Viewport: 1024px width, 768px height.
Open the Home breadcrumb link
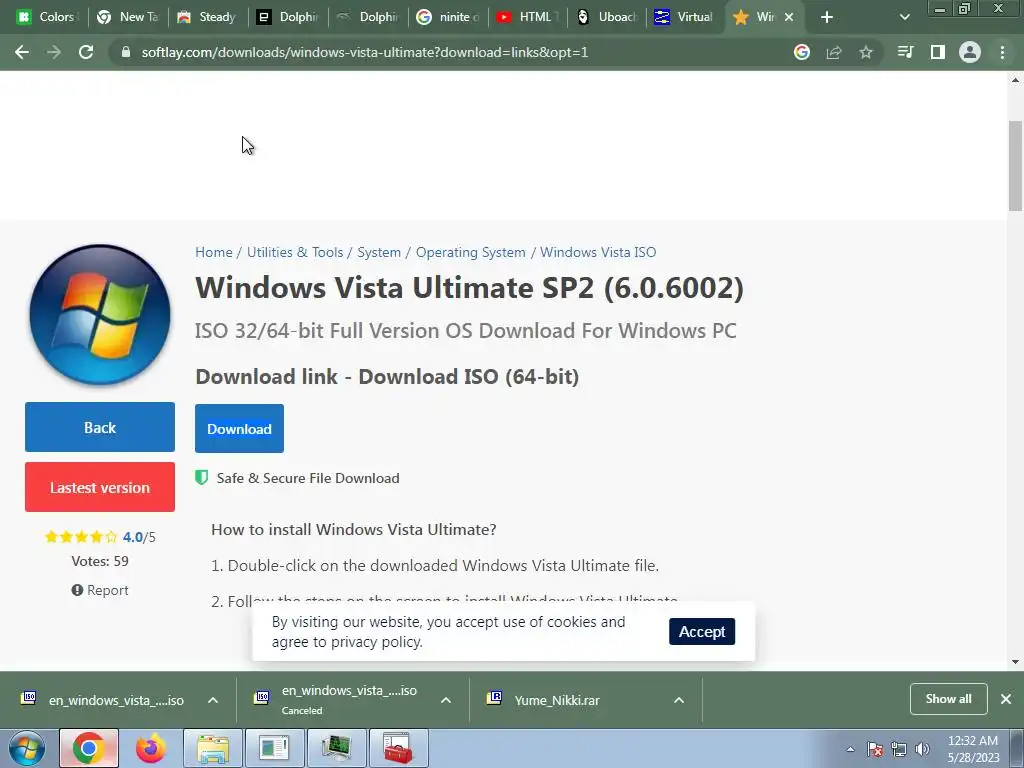[x=214, y=252]
